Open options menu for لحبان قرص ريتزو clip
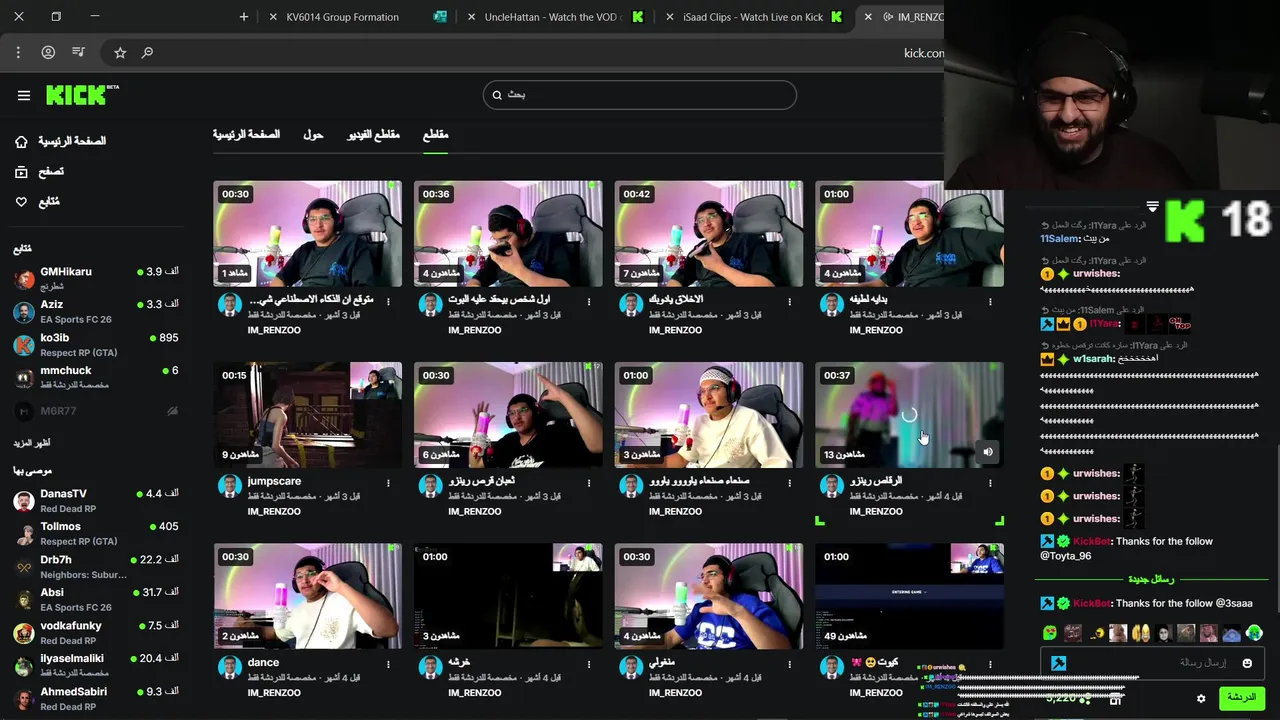Image resolution: width=1280 pixels, height=720 pixels. [589, 483]
